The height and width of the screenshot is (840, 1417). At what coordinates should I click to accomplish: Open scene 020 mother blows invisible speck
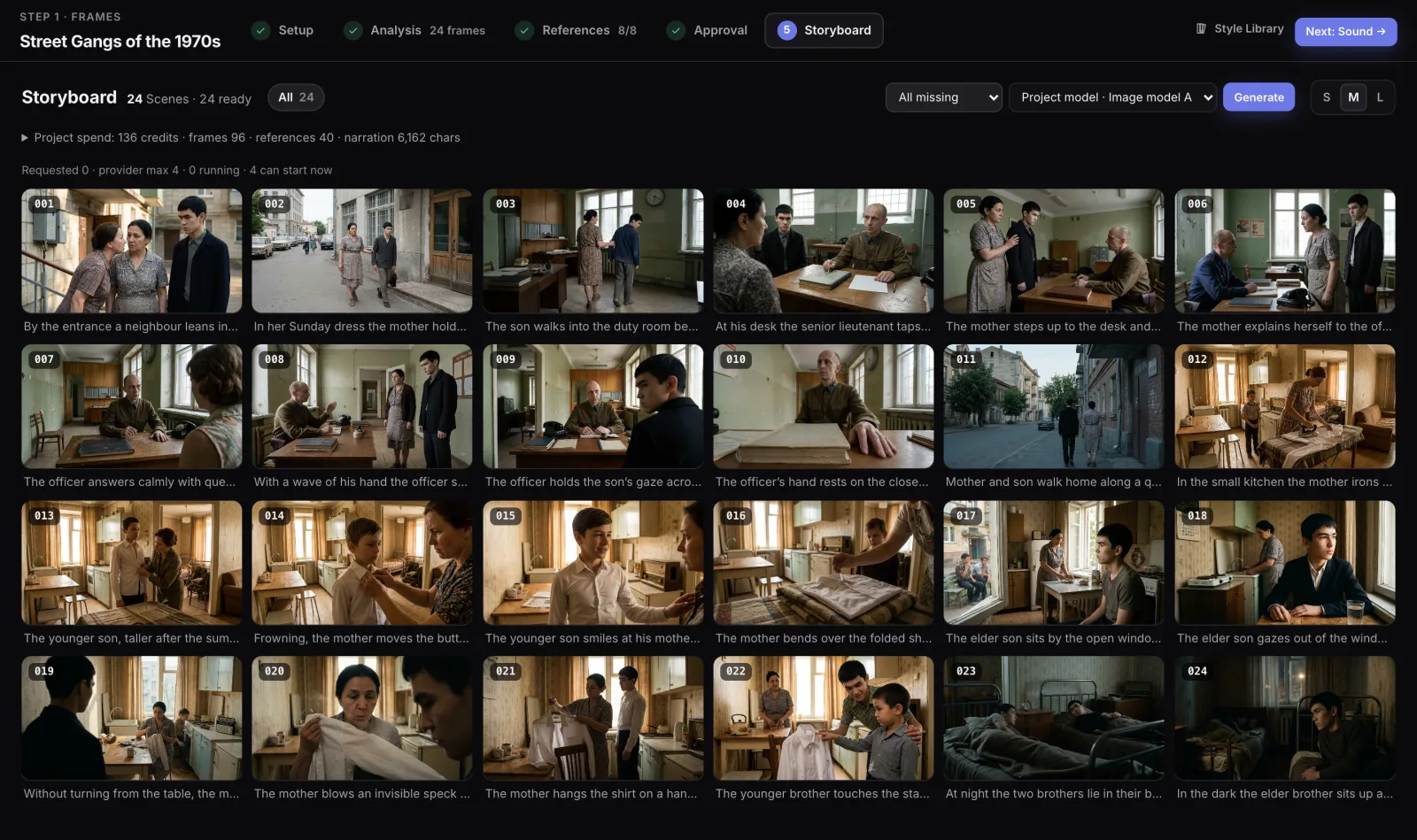point(362,718)
